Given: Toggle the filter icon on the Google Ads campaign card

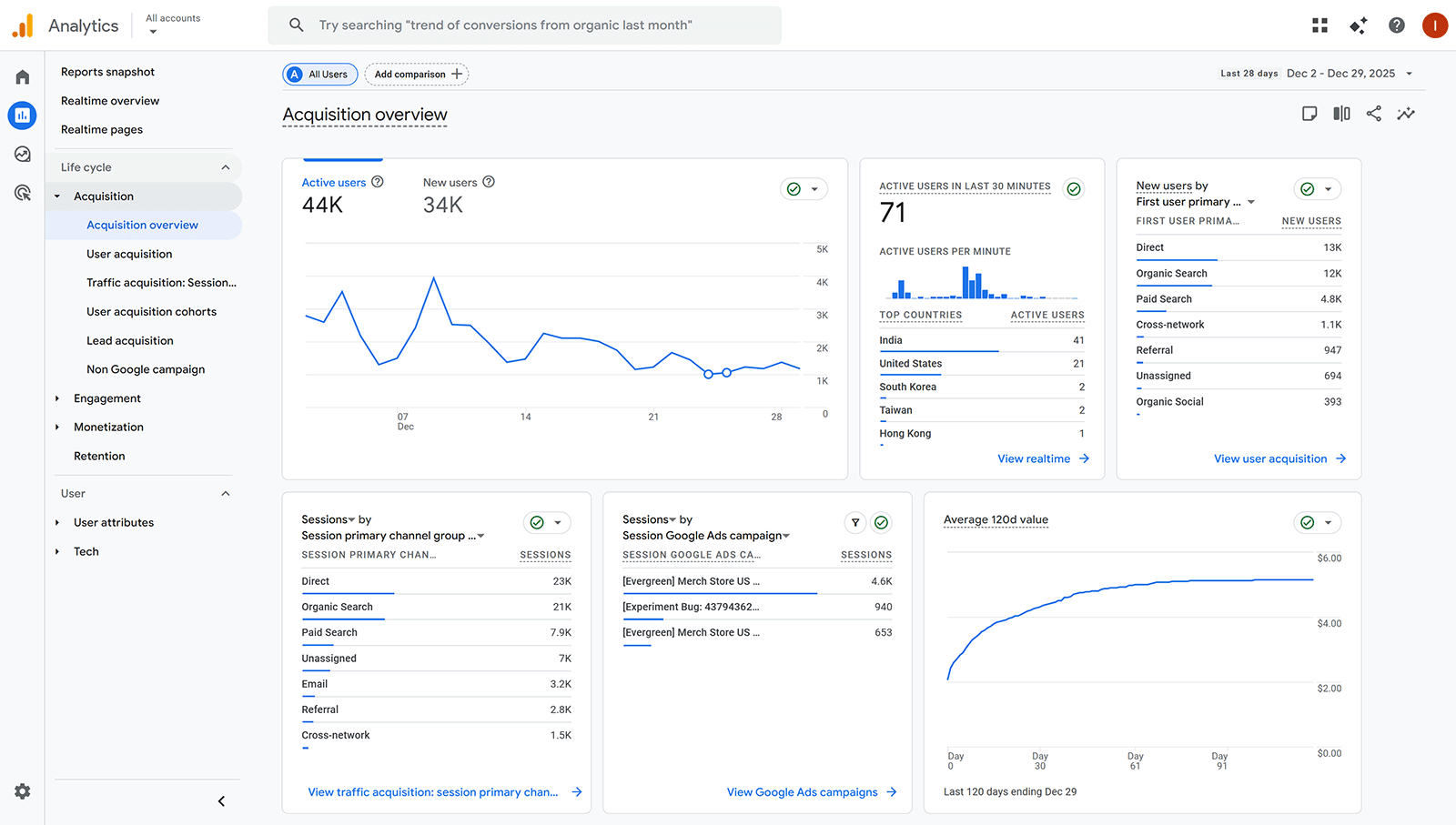Looking at the screenshot, I should coord(855,523).
